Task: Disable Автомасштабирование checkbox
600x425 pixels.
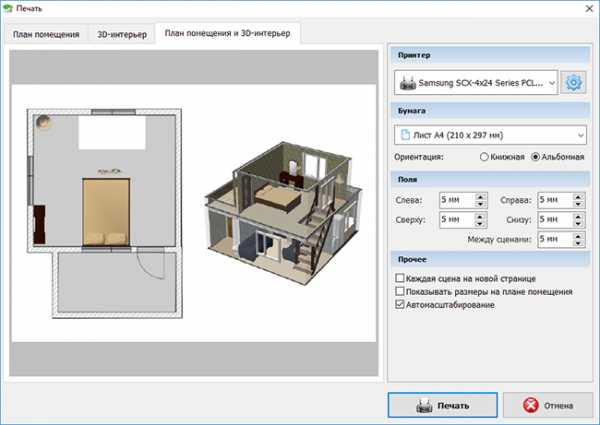Action: tap(401, 304)
